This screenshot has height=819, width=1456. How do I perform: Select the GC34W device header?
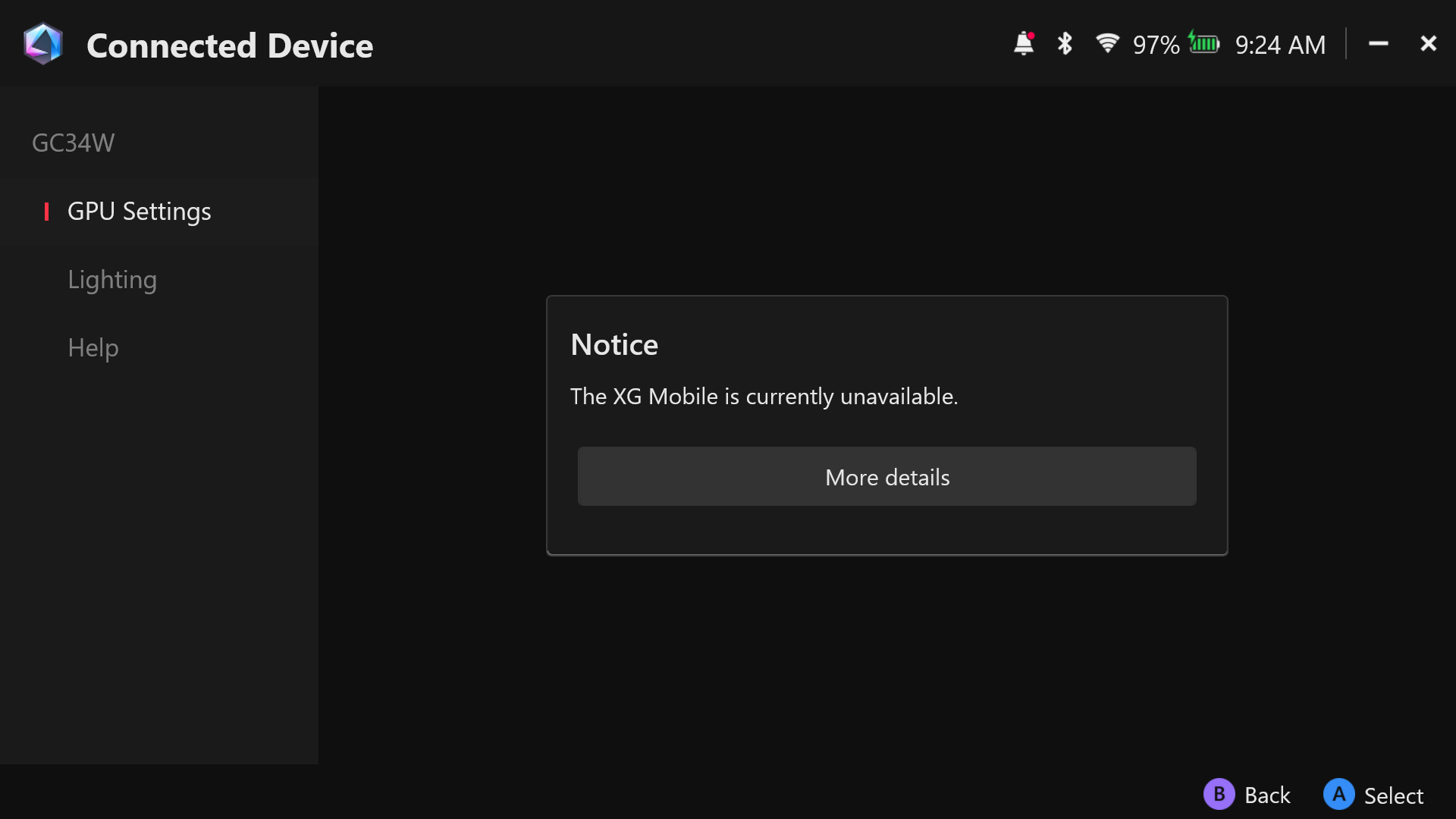coord(74,143)
